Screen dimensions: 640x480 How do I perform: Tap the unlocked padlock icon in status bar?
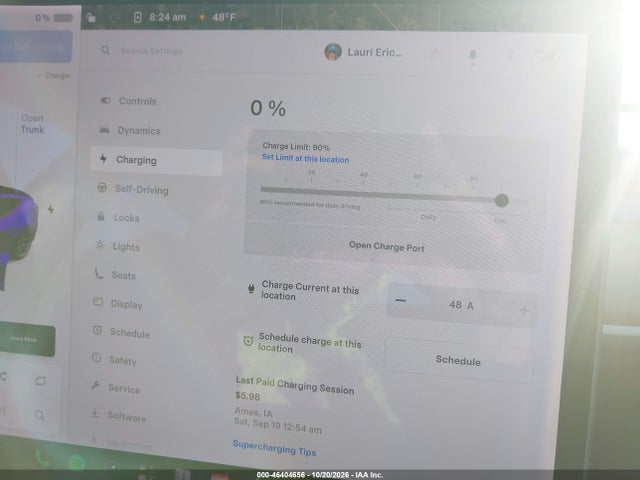point(91,17)
